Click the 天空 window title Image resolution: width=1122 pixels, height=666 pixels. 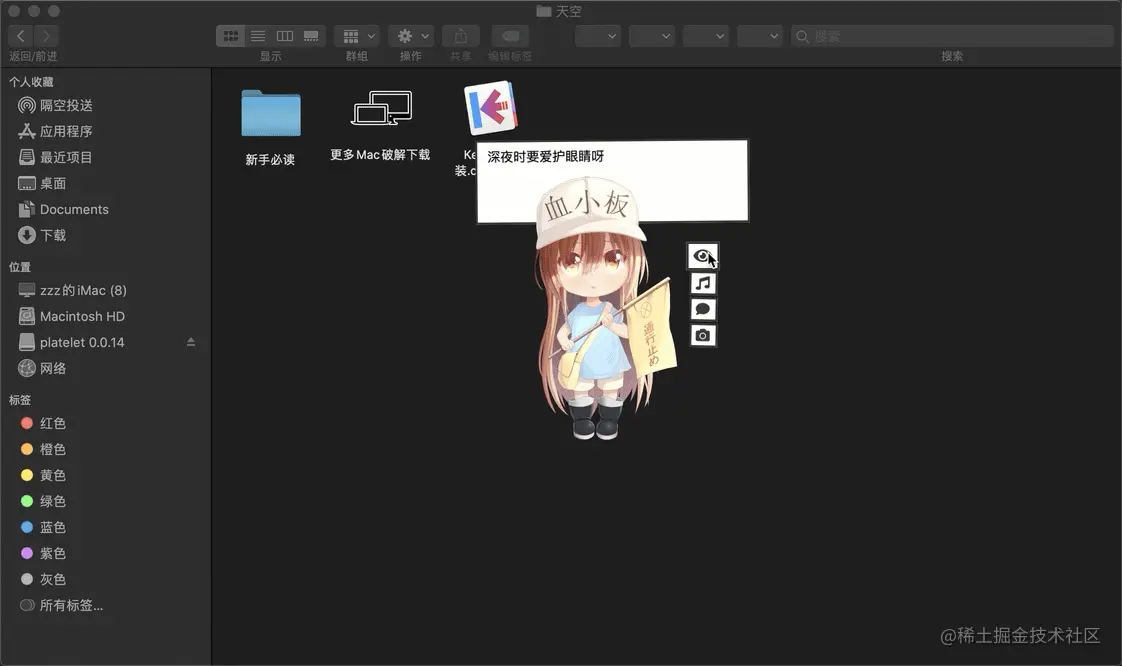[x=569, y=11]
